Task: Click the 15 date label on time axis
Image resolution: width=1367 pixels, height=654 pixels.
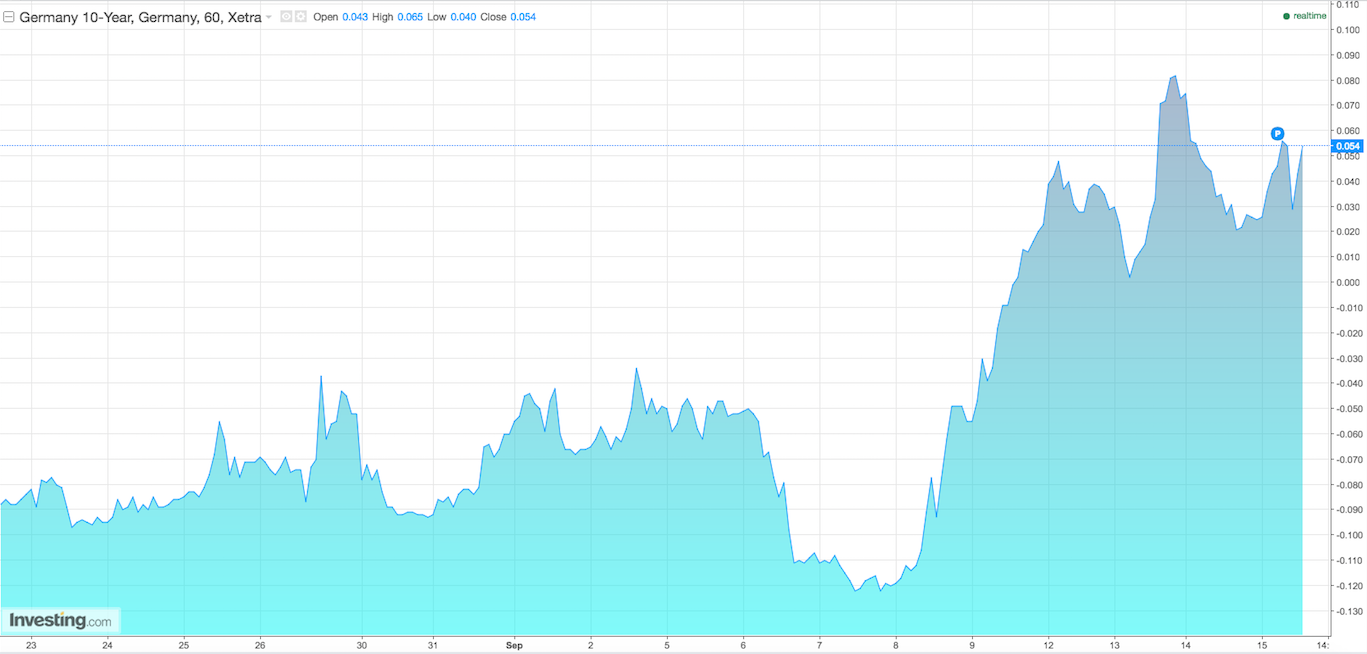Action: point(1262,645)
